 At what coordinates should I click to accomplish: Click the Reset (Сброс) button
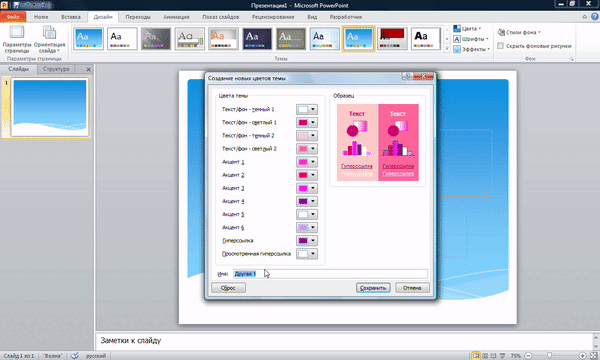[228, 288]
